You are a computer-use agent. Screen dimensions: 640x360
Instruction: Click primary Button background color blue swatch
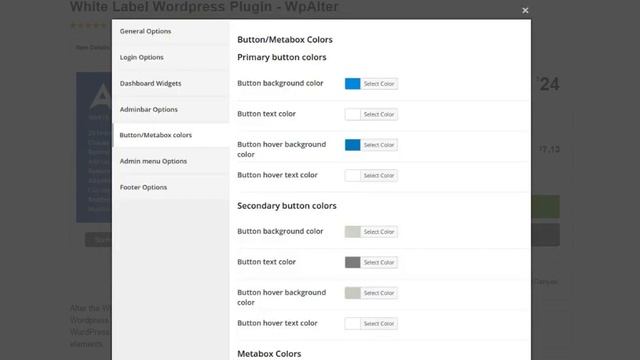tap(353, 84)
